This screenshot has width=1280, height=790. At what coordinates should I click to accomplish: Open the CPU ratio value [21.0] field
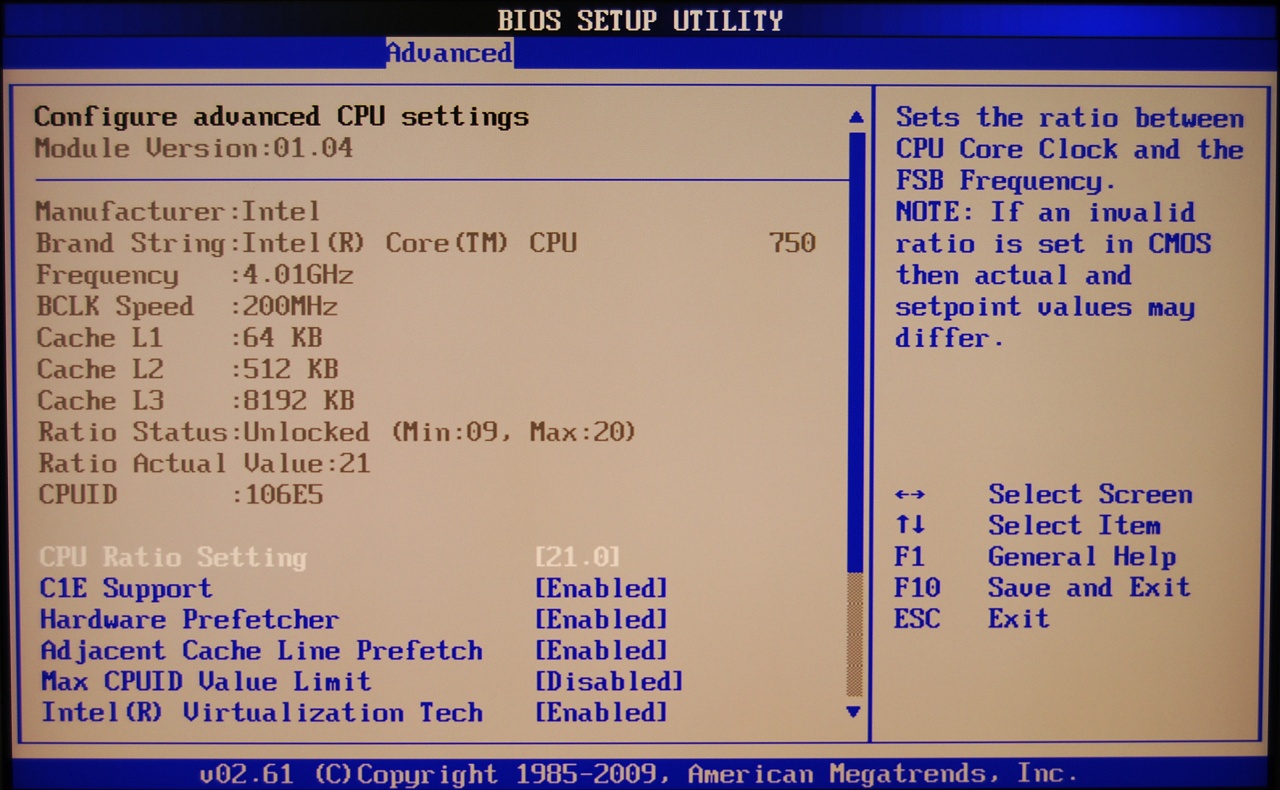point(578,557)
